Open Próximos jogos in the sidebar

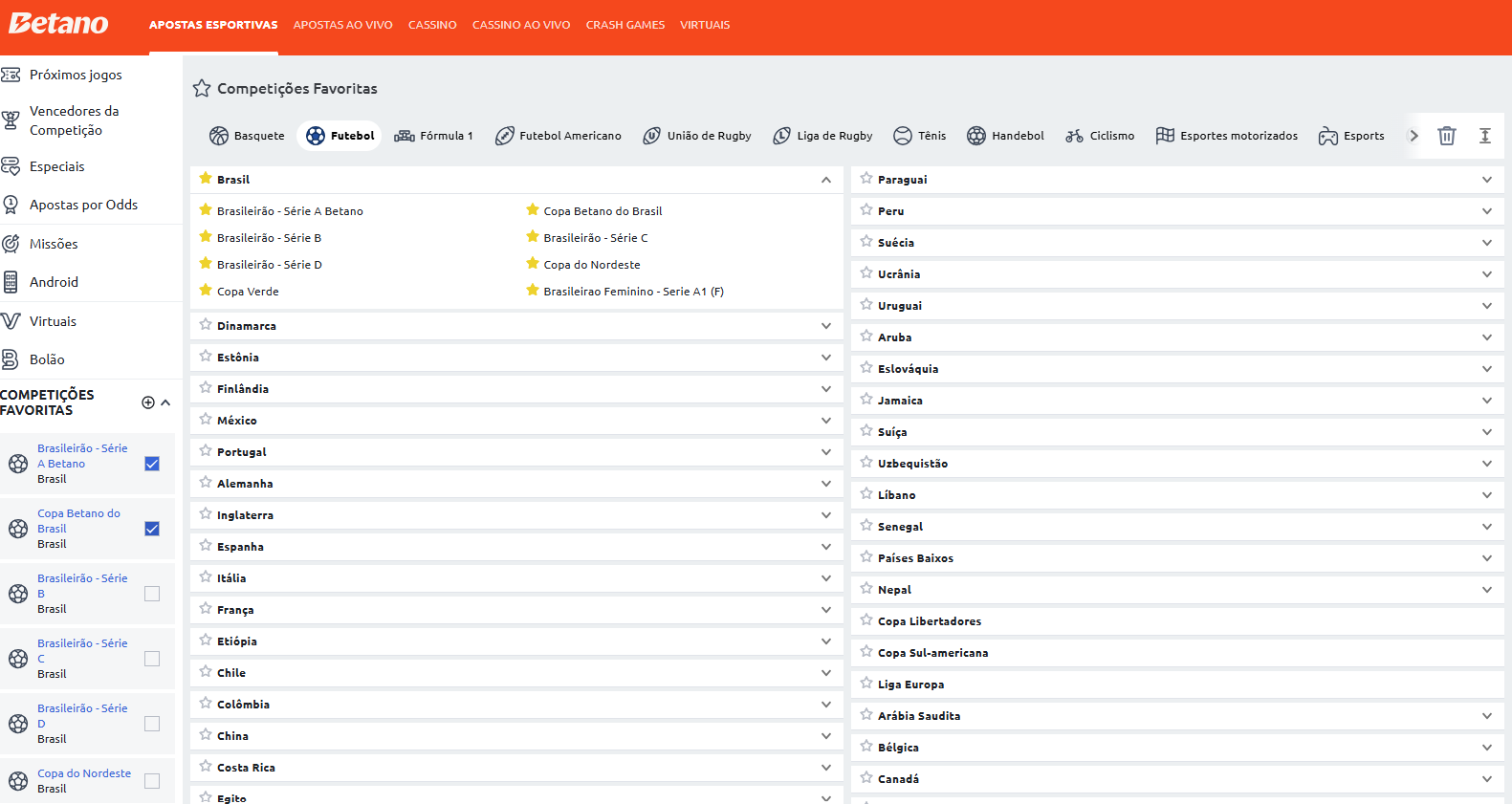point(76,75)
